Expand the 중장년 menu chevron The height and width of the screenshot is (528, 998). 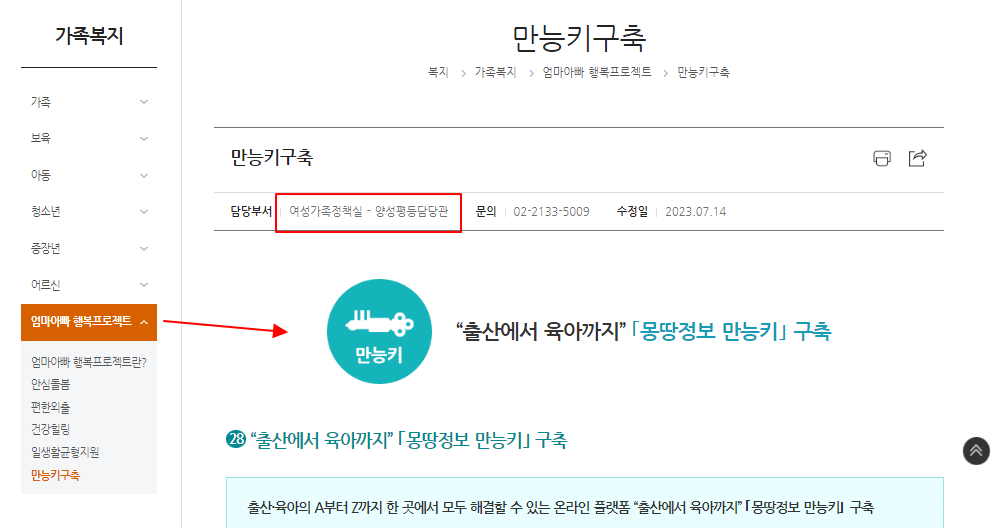144,249
